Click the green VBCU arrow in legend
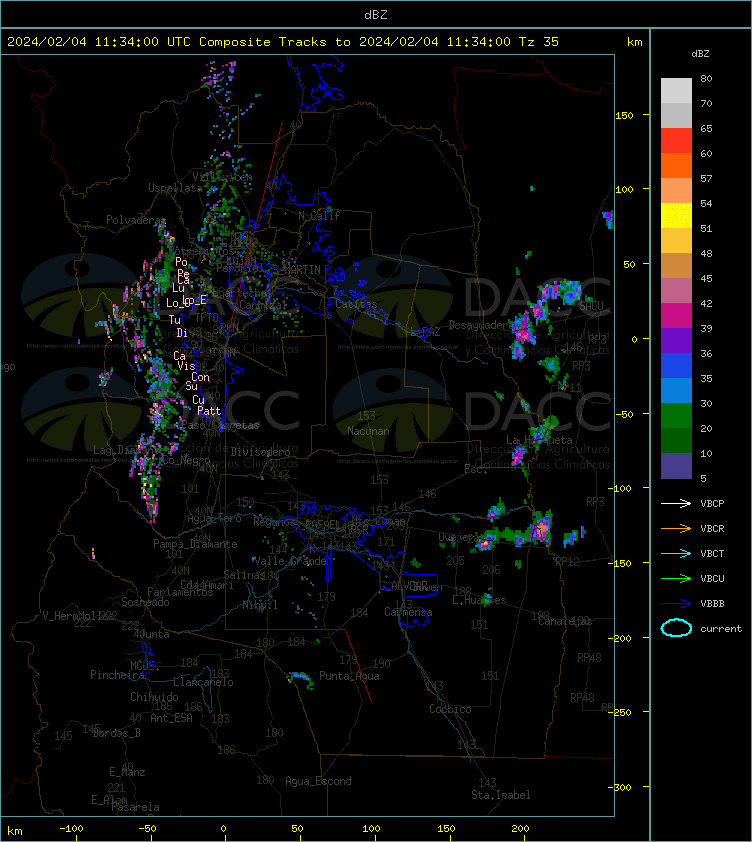Viewport: 752px width, 842px height. click(676, 578)
